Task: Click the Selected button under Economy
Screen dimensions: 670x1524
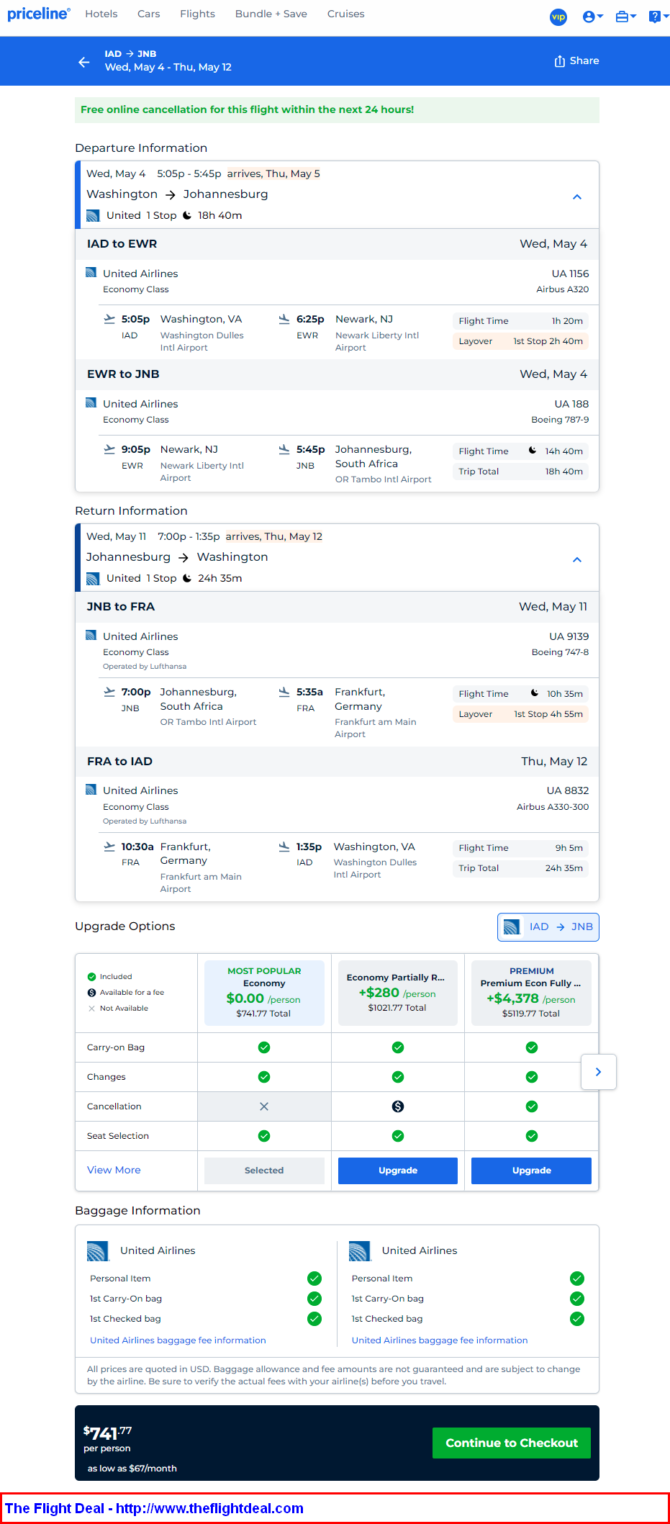Action: [x=264, y=1170]
